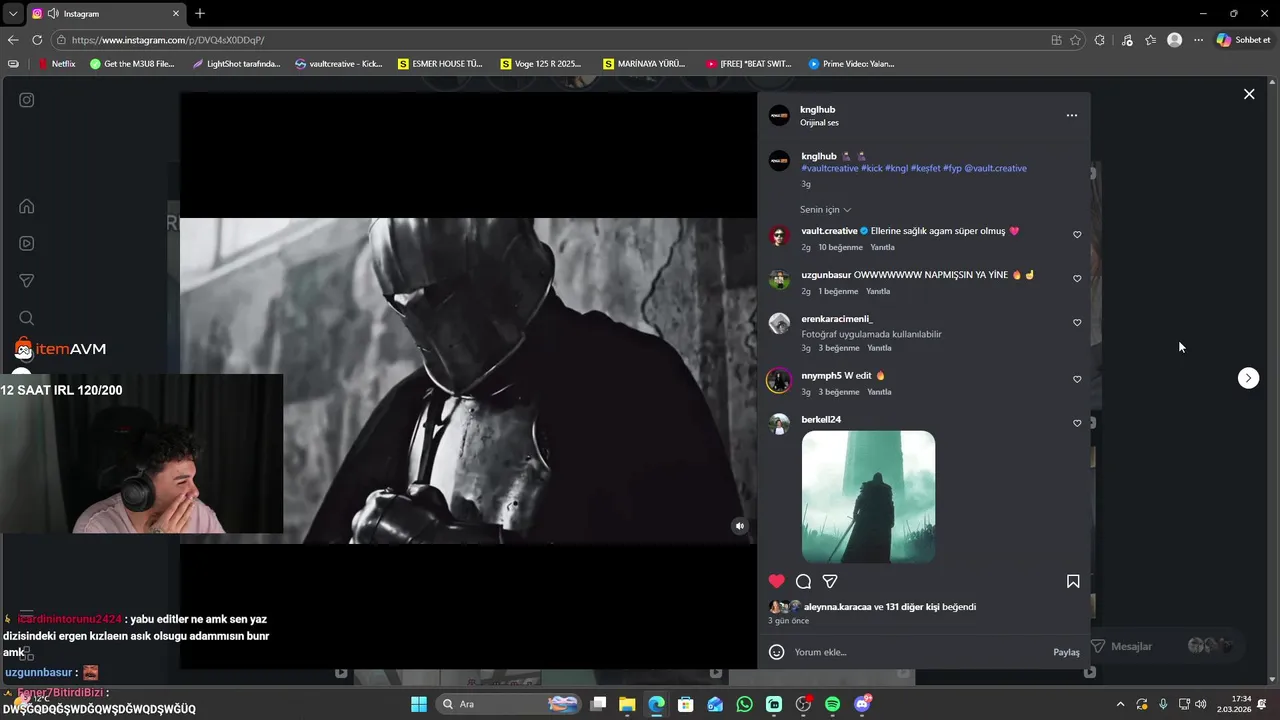The image size is (1280, 720).
Task: Open 'ESMER HOUSE TÜ...' bookmark
Action: point(440,64)
